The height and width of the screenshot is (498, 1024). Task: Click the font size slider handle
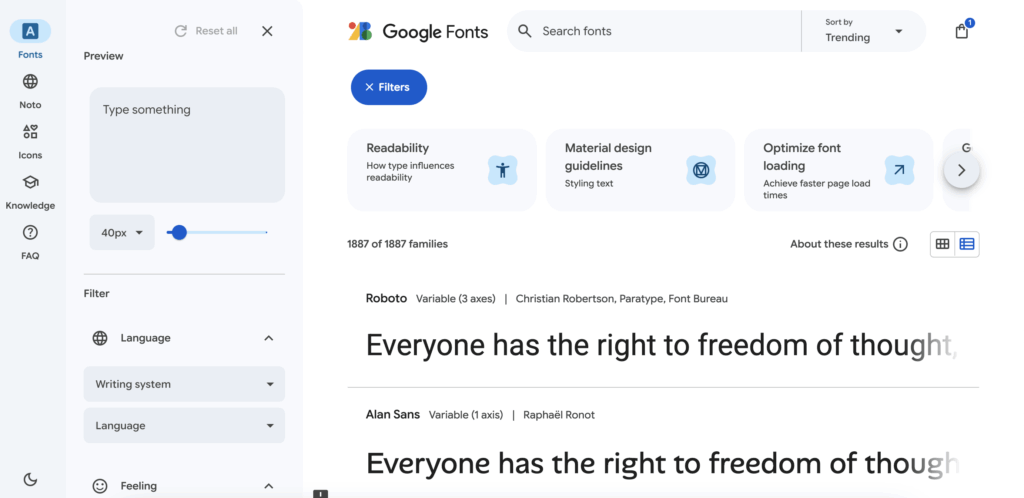179,233
